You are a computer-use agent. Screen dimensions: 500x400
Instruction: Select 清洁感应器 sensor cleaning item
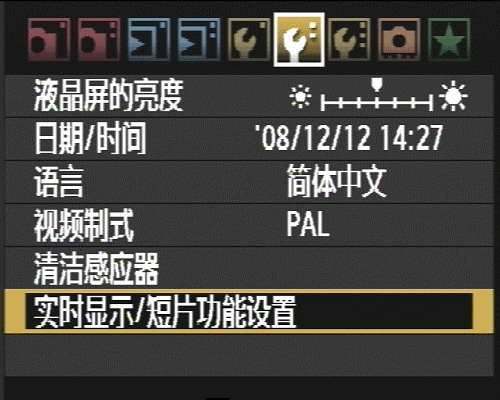pyautogui.click(x=249, y=268)
